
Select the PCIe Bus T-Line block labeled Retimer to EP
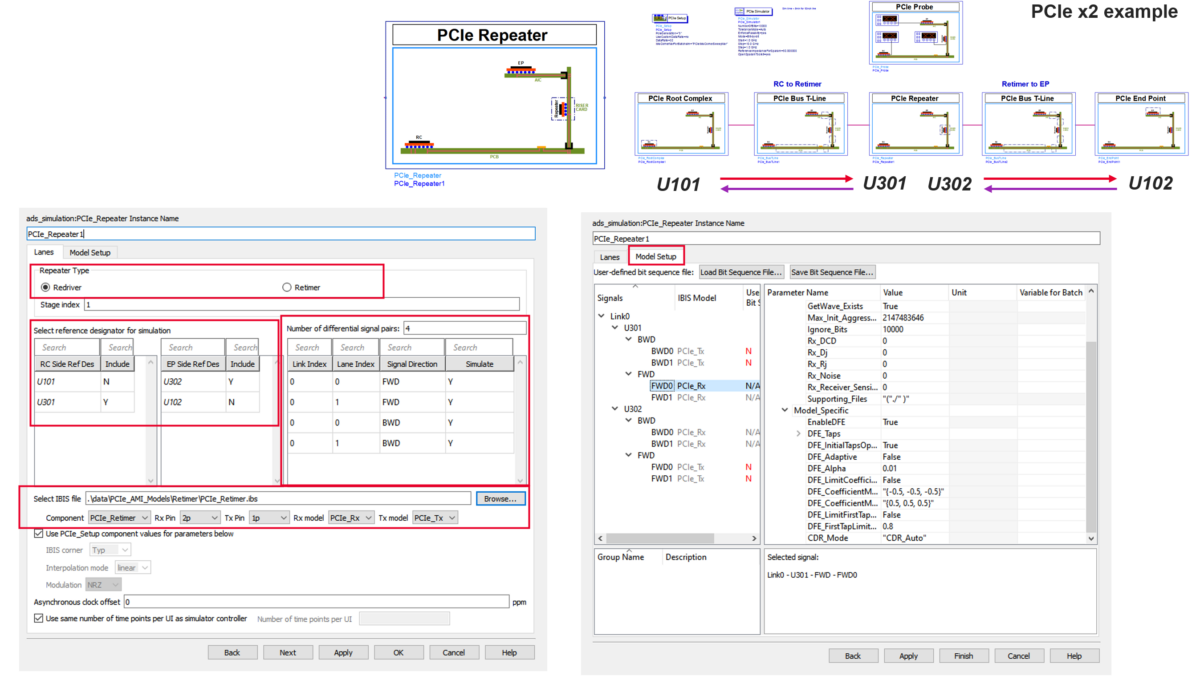coord(1026,124)
